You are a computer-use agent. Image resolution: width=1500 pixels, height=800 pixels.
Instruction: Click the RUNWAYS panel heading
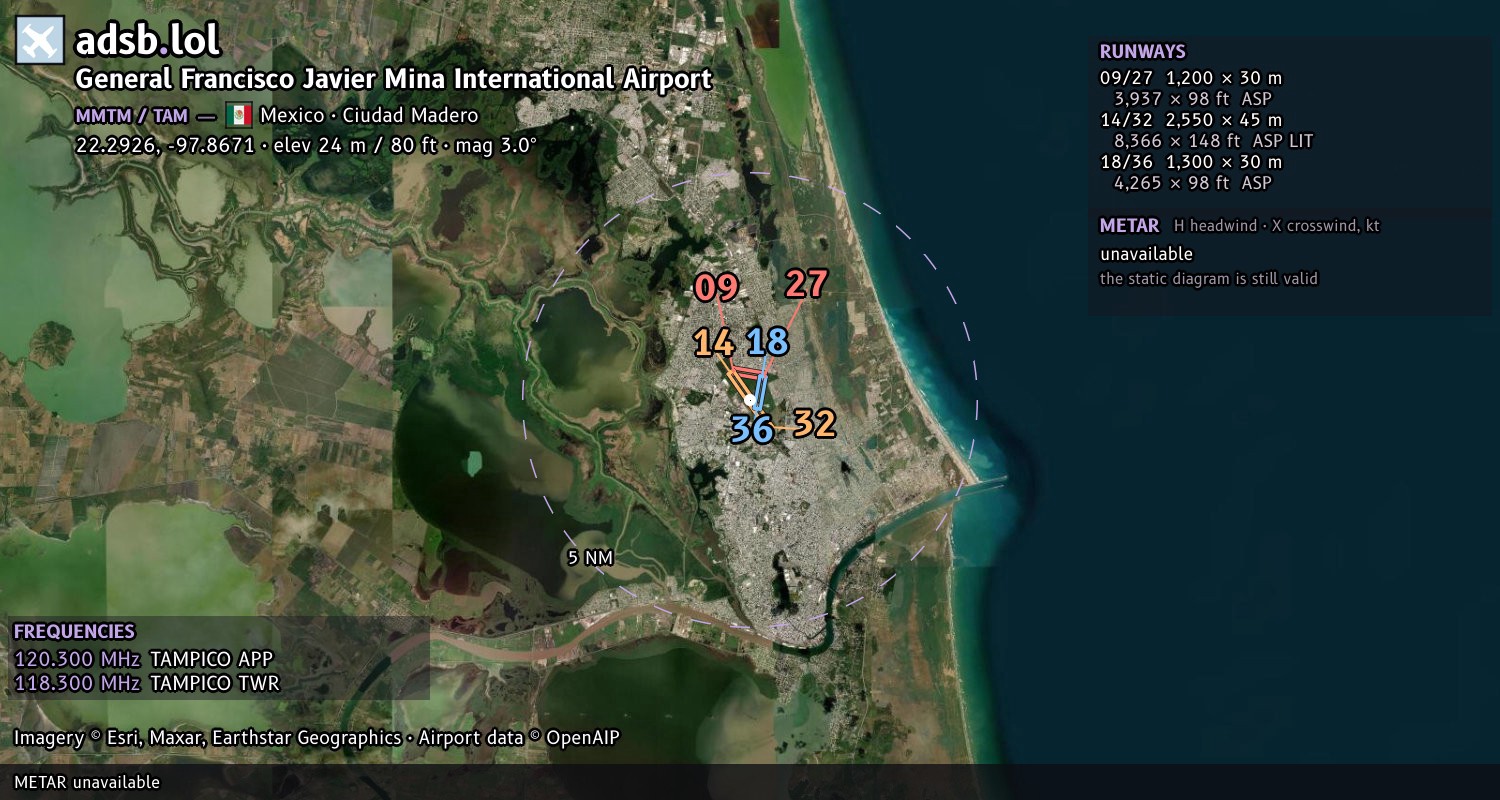[x=1142, y=52]
